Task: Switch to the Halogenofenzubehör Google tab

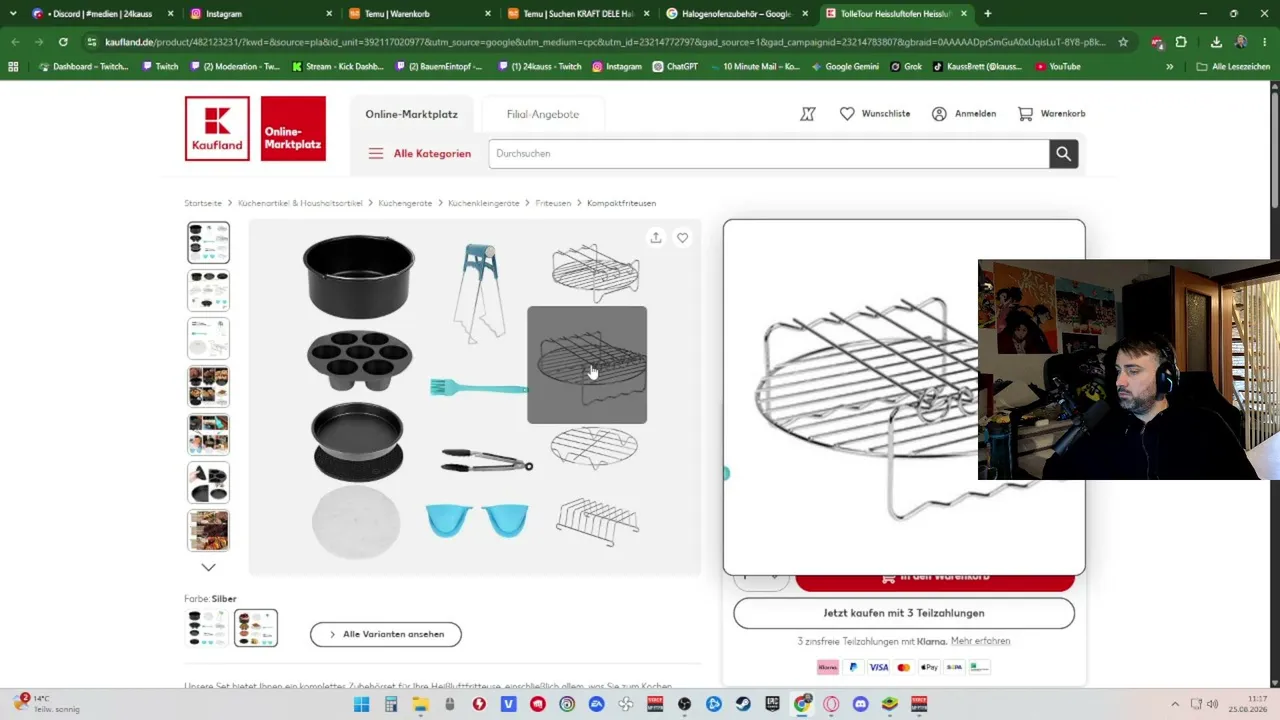Action: 736,14
